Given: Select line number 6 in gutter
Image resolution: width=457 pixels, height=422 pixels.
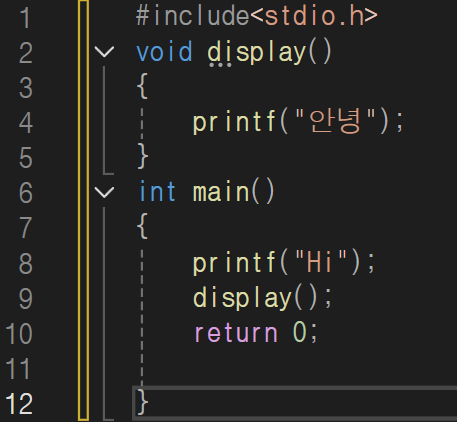Looking at the screenshot, I should click(26, 193).
